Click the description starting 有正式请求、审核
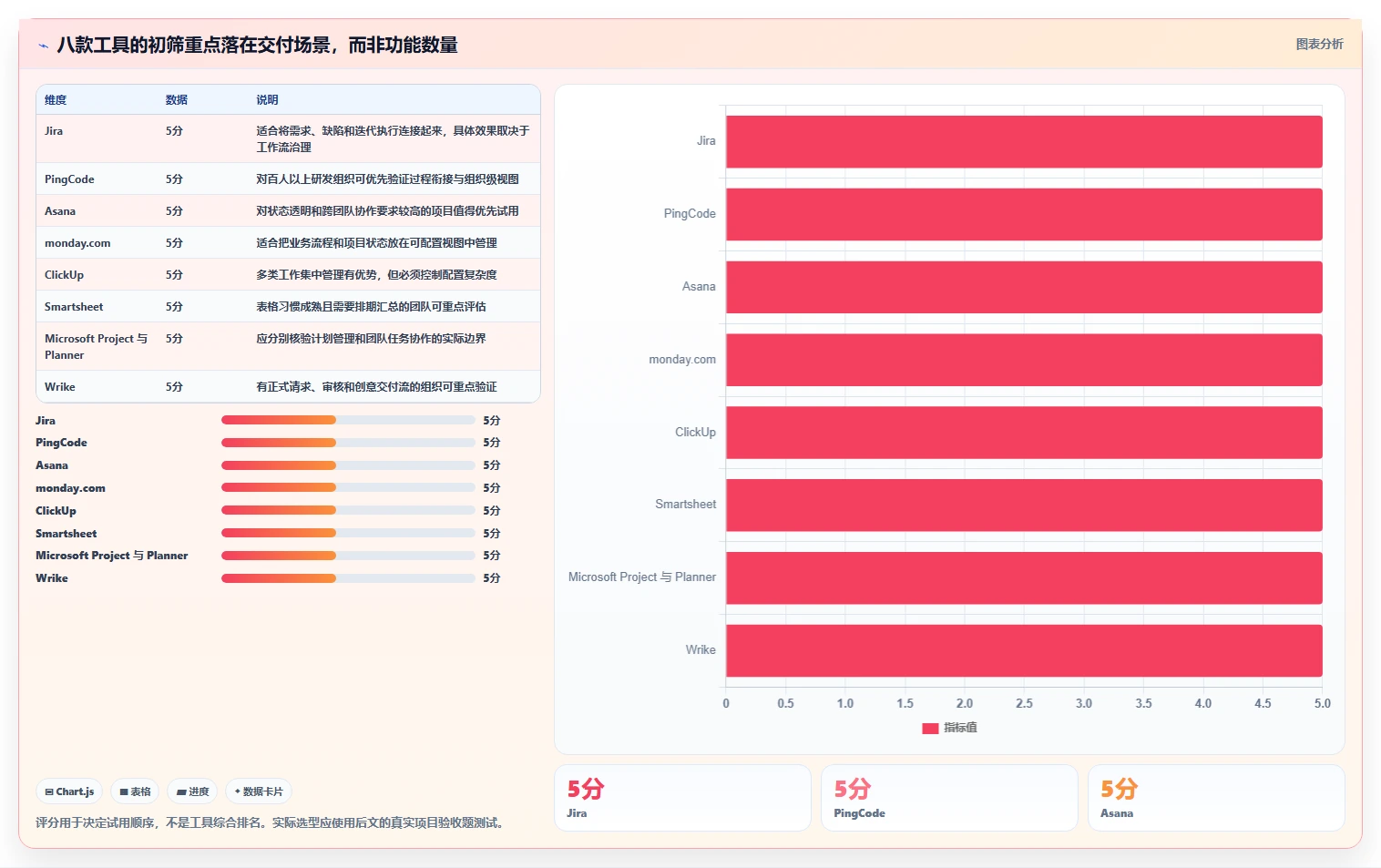Screen dimensions: 1381x868 click(x=376, y=387)
